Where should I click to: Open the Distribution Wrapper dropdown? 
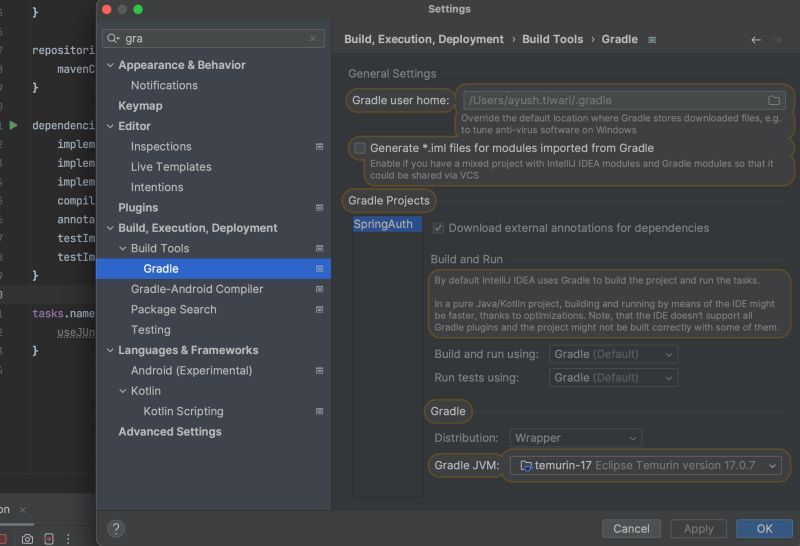[x=576, y=438]
